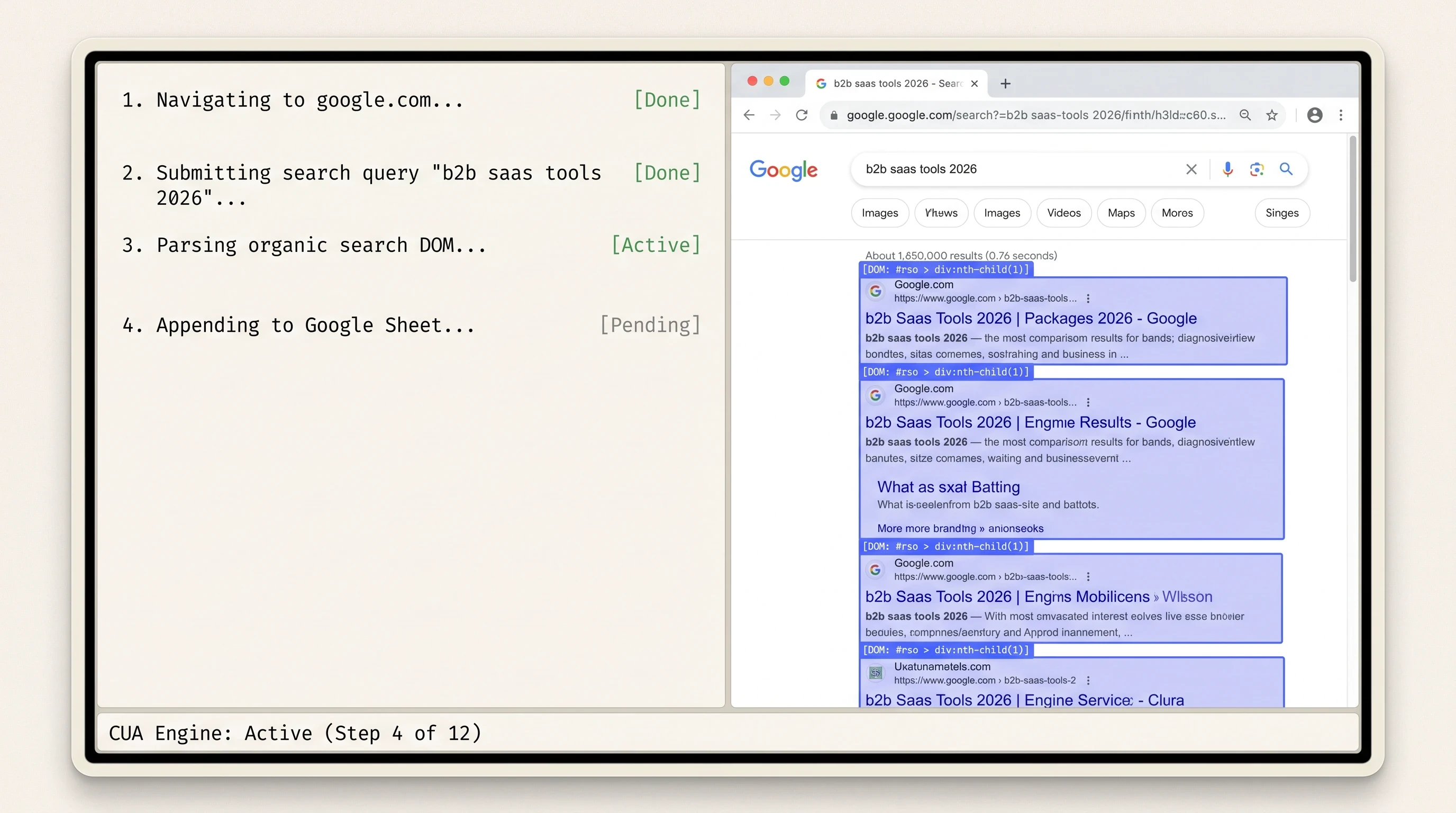Open options dots for Engmie Results result
The image size is (1456, 813).
coord(1088,403)
